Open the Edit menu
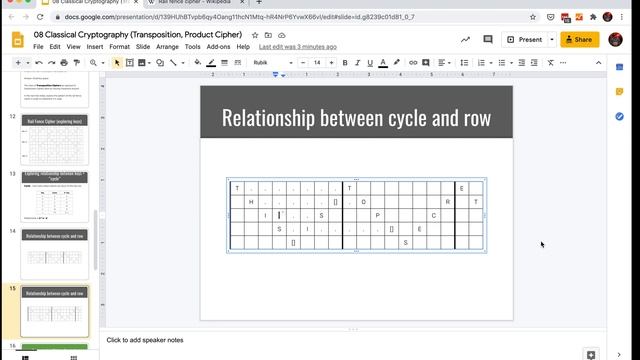 (55, 47)
